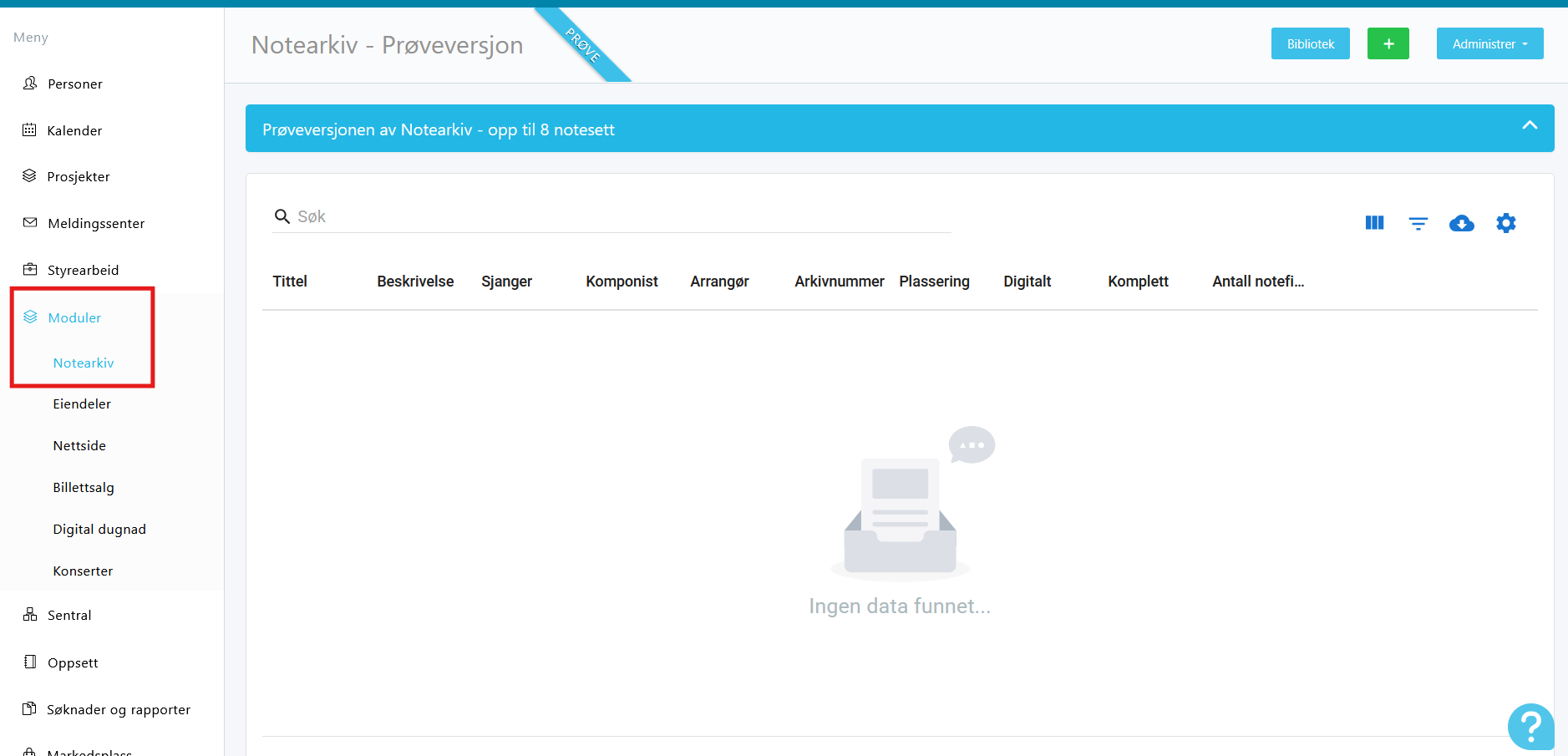
Task: Open Søknader og rapporter
Action: [x=118, y=709]
